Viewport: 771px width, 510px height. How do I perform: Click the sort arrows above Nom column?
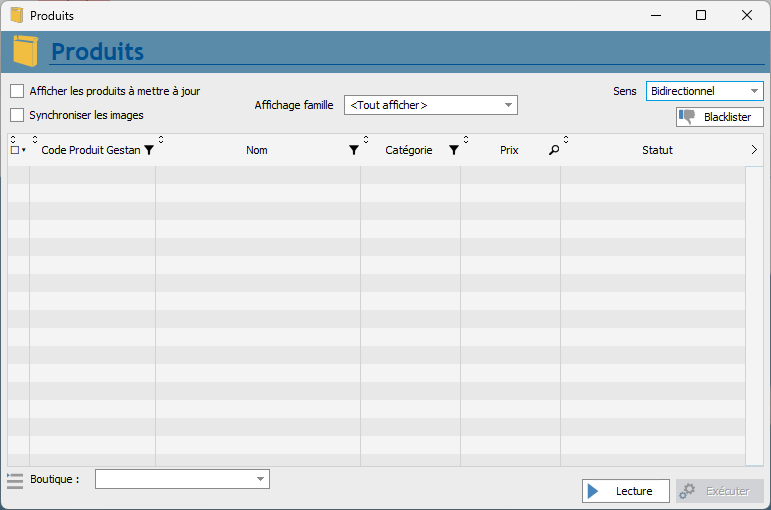click(x=161, y=140)
